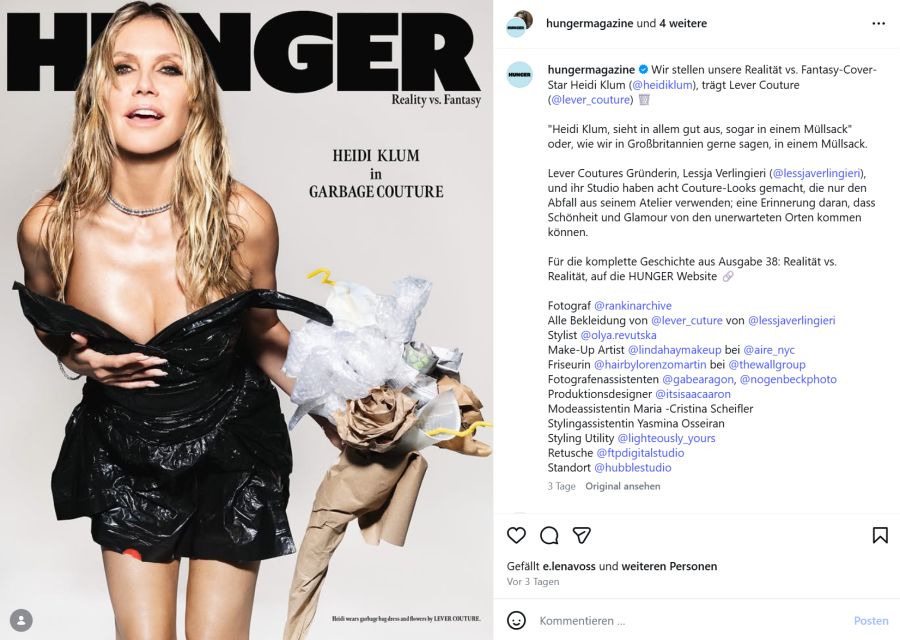This screenshot has width=900, height=640.
Task: Open the @lindahaymakeup link
Action: (x=674, y=350)
